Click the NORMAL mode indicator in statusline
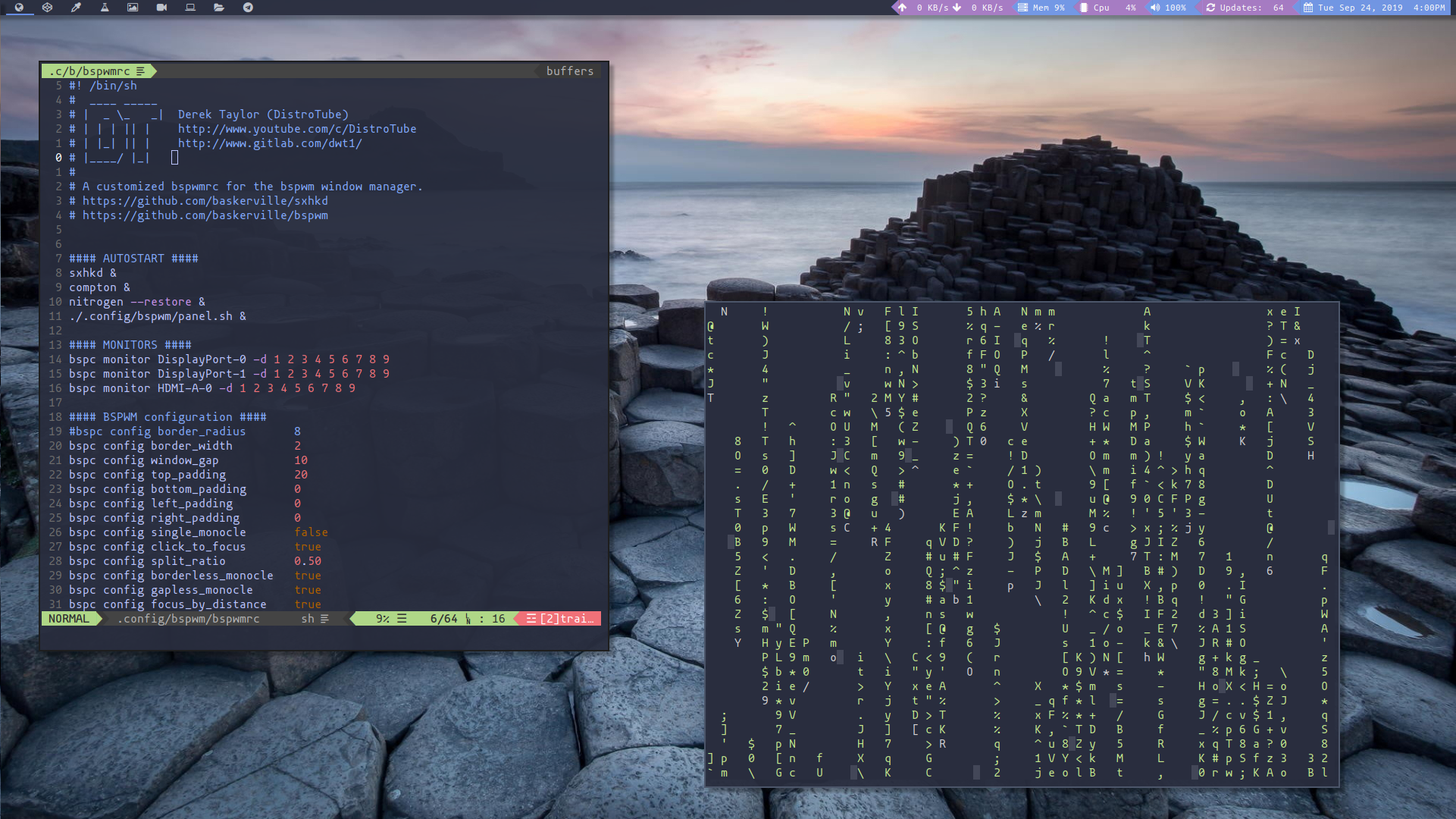The image size is (1456, 819). pyautogui.click(x=68, y=619)
